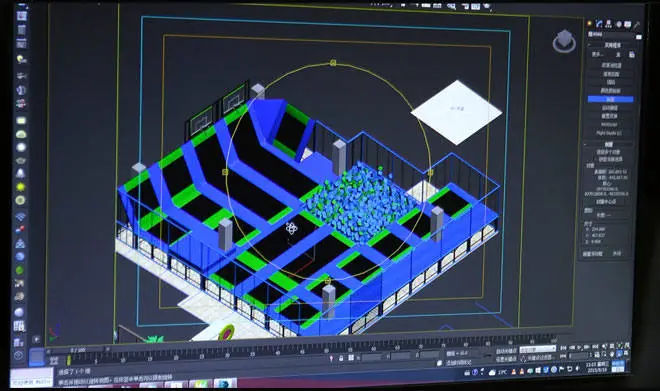Click the yellow-green disc icon in left toolbar
660x391 pixels.
coord(20,200)
